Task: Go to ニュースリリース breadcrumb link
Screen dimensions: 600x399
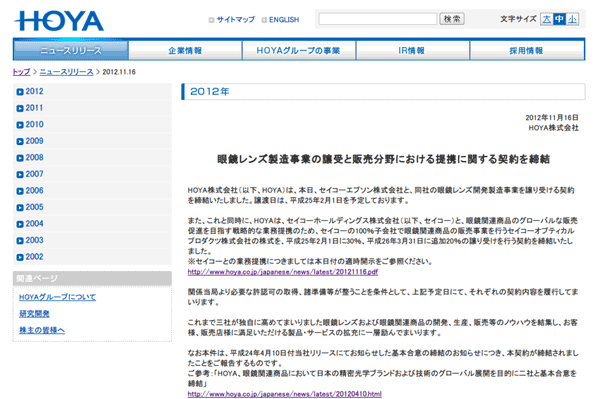Action: 66,72
